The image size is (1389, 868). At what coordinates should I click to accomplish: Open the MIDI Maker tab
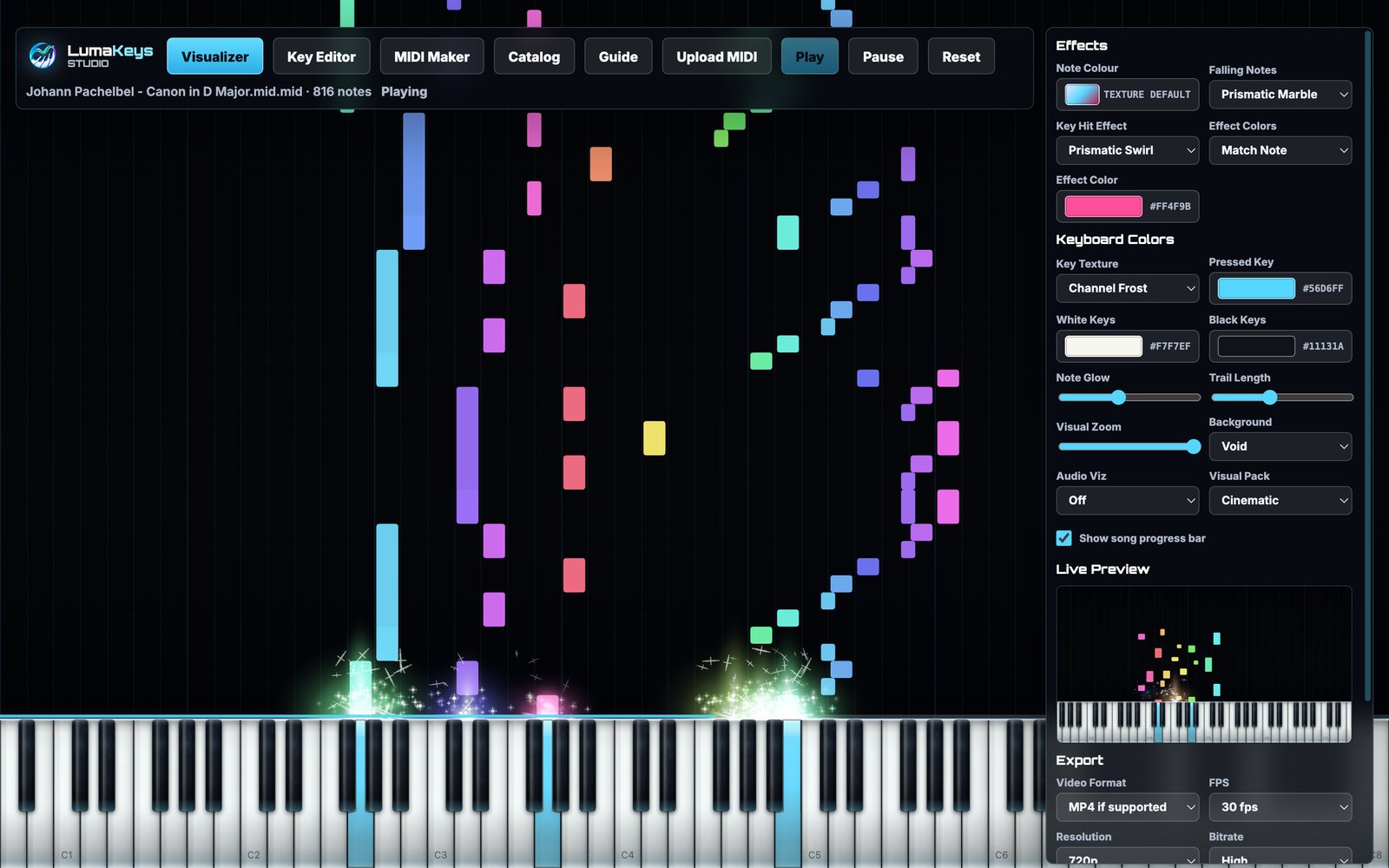point(431,56)
